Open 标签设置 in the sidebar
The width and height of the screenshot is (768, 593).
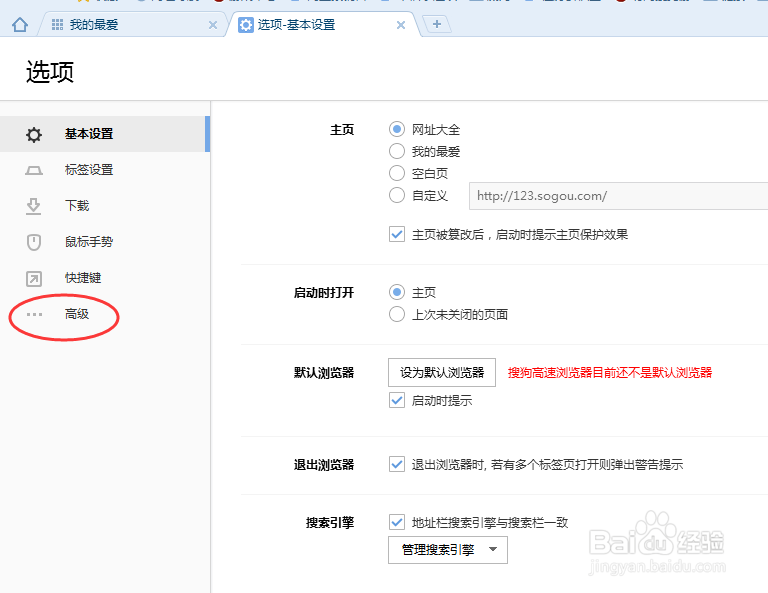[x=105, y=170]
